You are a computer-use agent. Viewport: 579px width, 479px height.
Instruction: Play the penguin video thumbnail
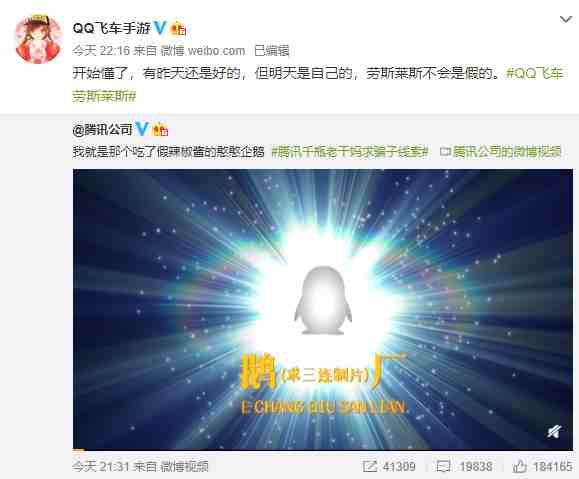coord(323,309)
